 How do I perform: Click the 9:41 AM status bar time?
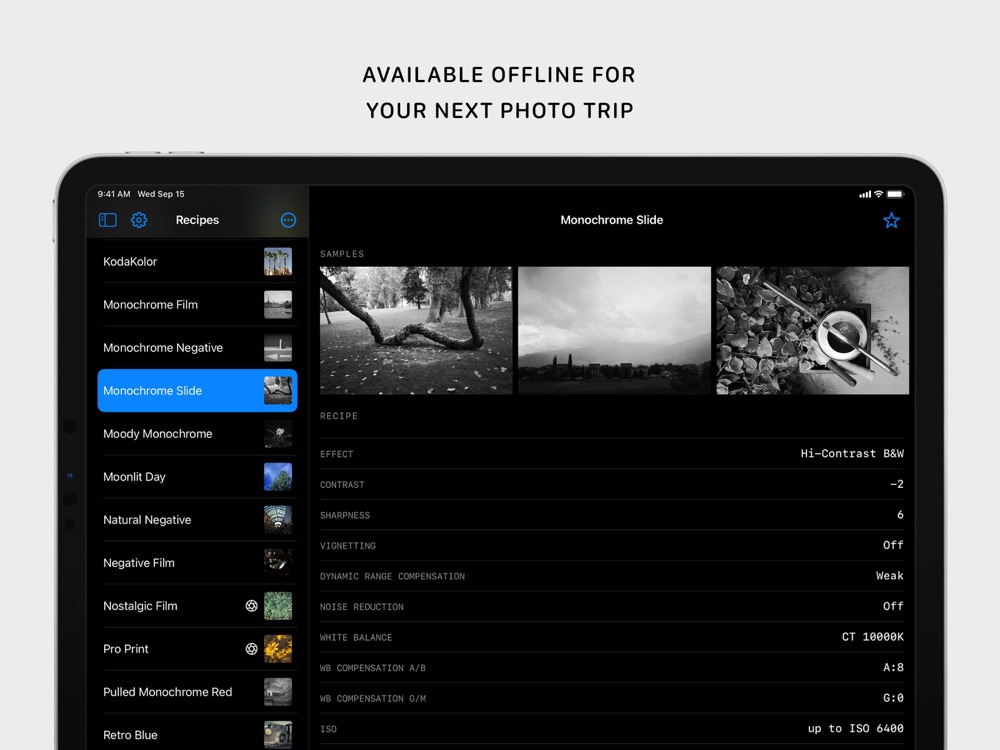click(x=114, y=194)
